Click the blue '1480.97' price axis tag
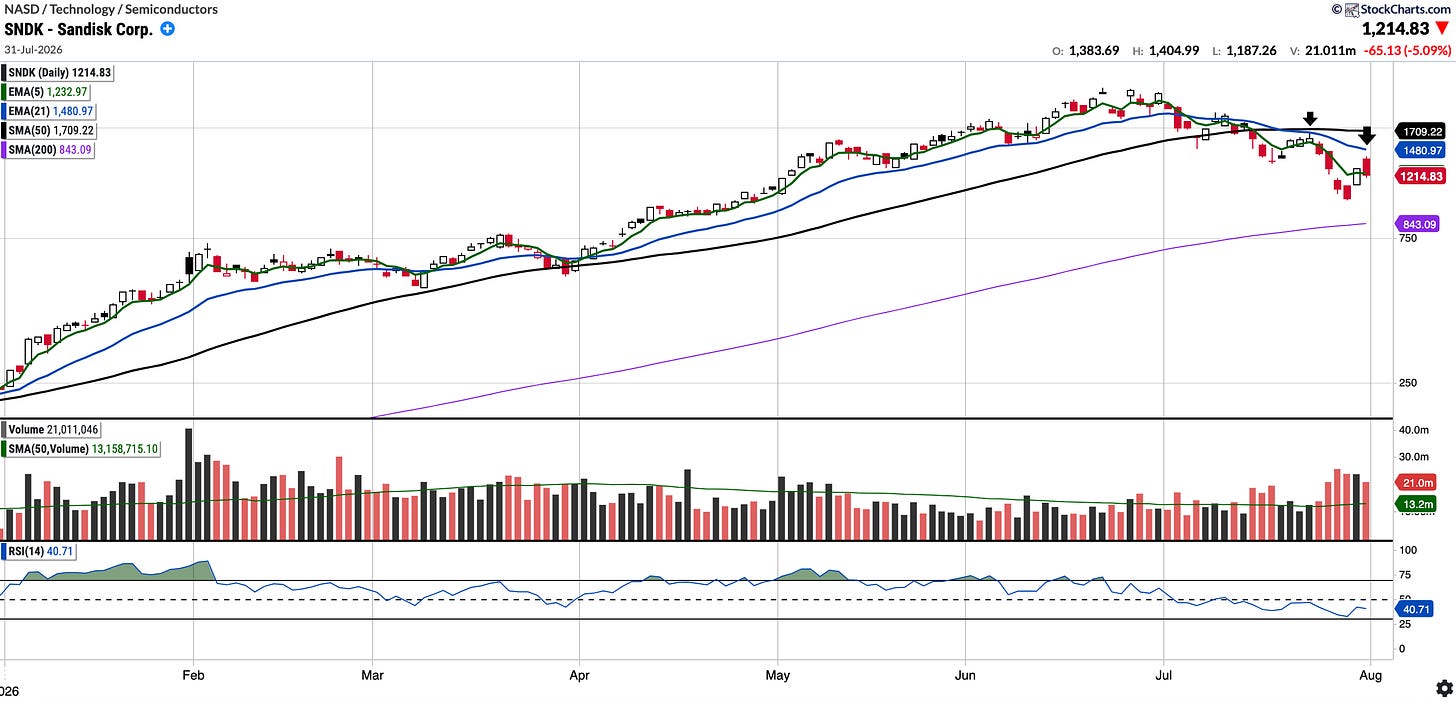This screenshot has width=1456, height=702. pyautogui.click(x=1420, y=150)
